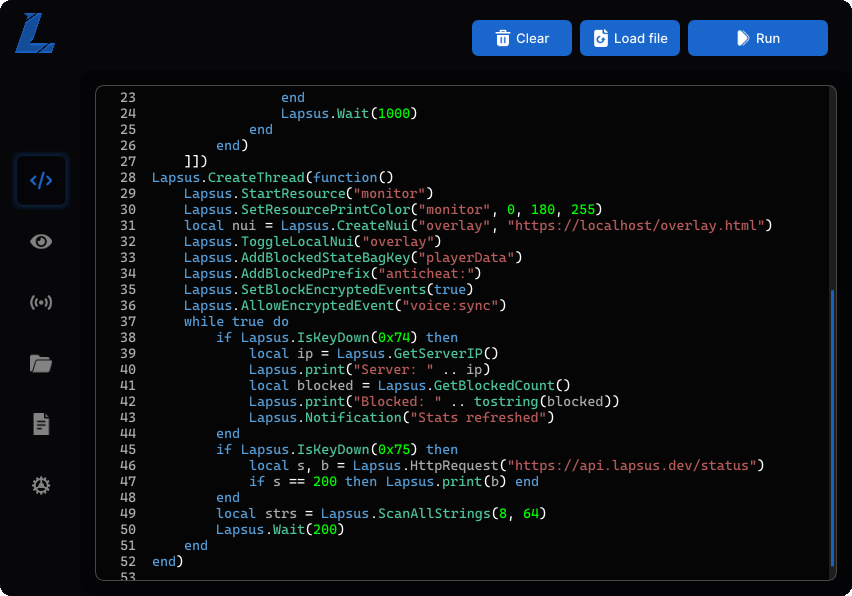Viewport: 852px width, 596px height.
Task: Open the eye icon panel in sidebar
Action: (41, 242)
